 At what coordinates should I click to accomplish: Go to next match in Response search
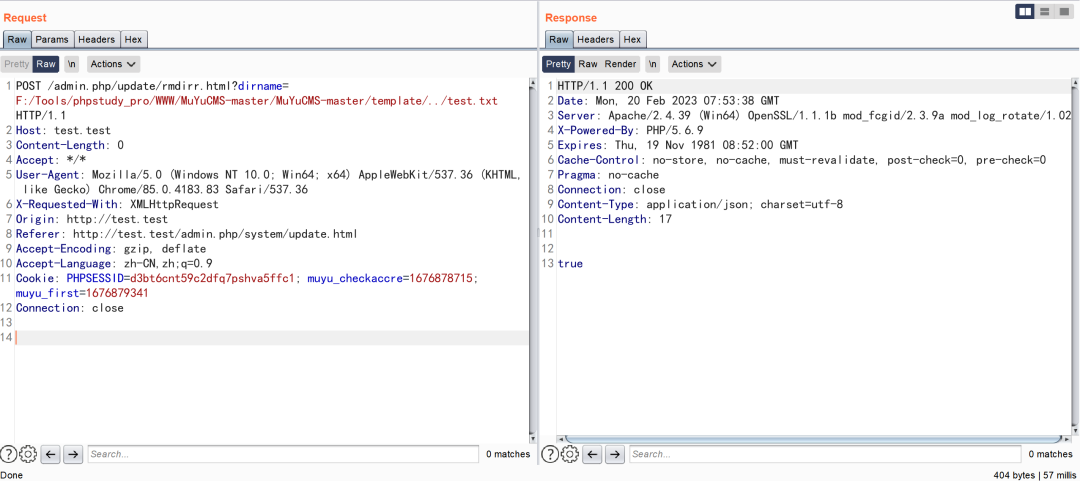615,454
